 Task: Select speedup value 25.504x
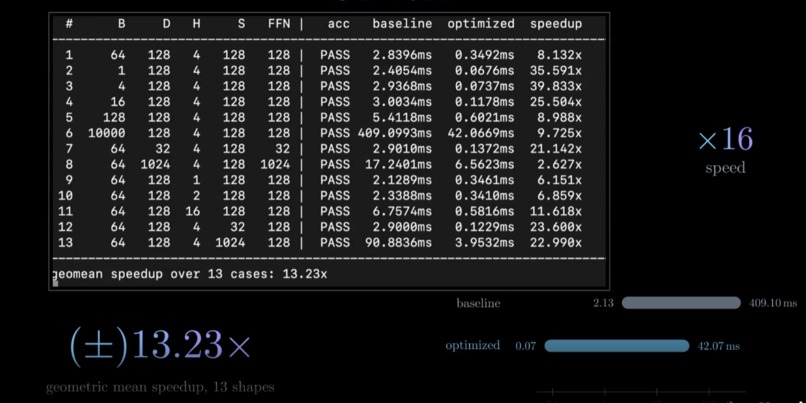click(556, 102)
